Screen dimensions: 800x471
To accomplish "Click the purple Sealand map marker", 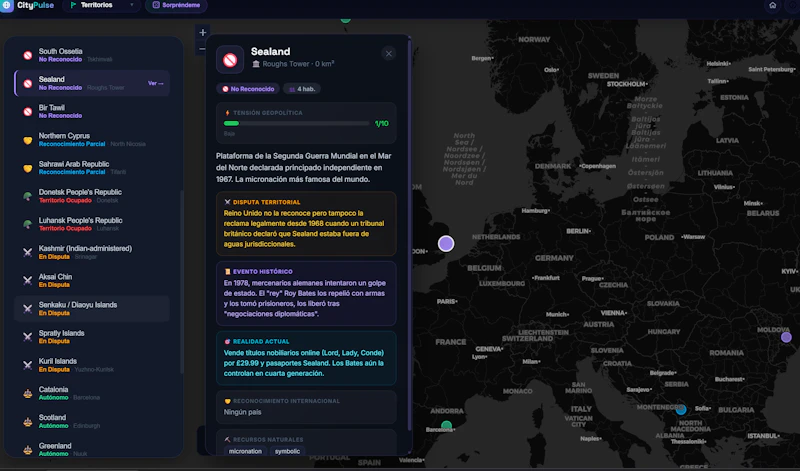I will click(446, 243).
